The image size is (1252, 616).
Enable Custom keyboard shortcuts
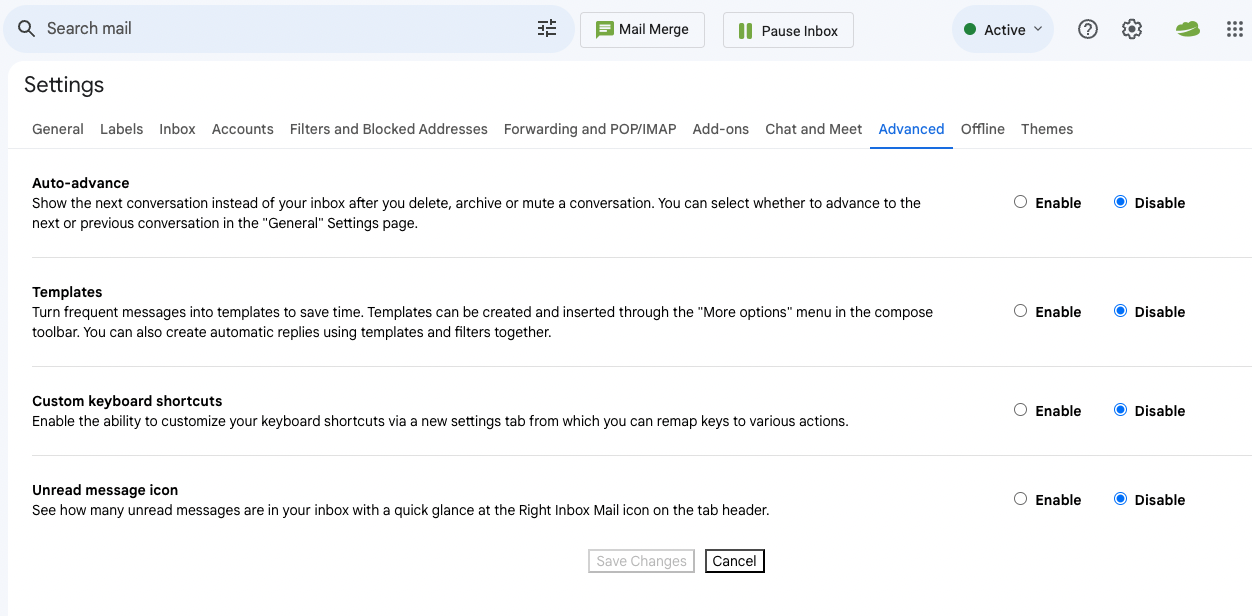click(x=1020, y=410)
